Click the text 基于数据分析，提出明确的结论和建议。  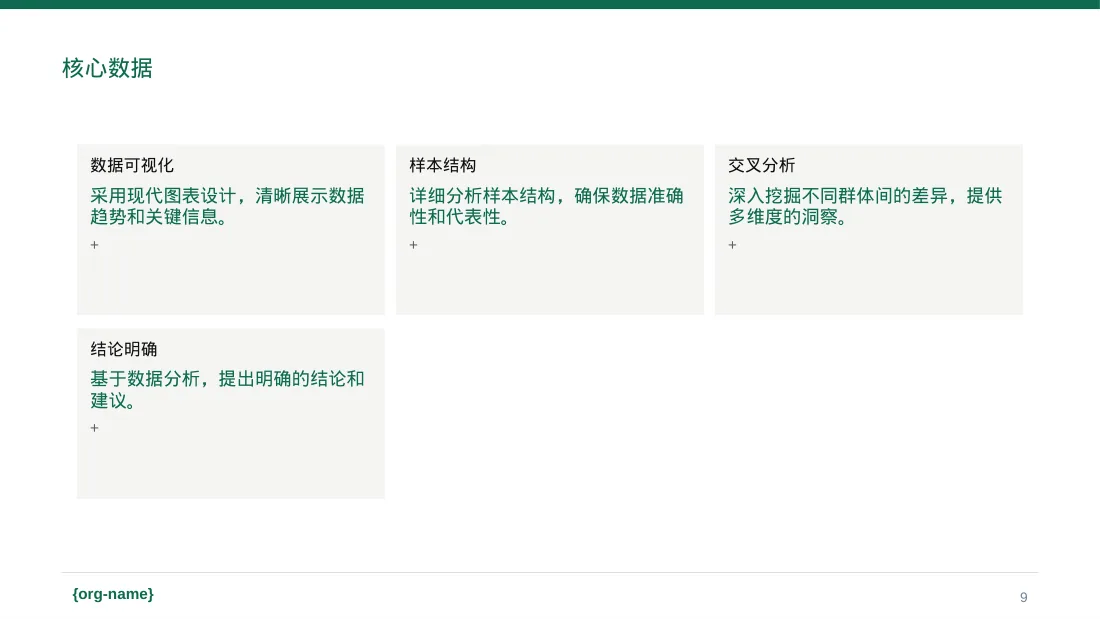coord(227,390)
